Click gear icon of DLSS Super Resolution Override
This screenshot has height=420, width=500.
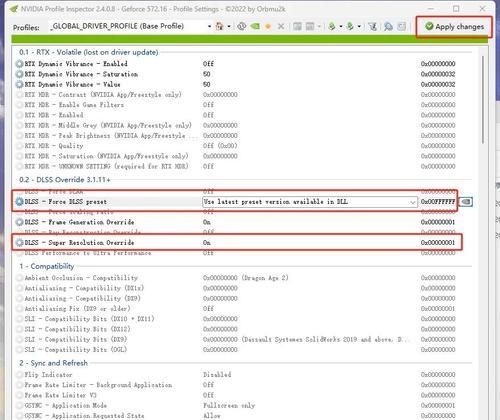pos(20,243)
